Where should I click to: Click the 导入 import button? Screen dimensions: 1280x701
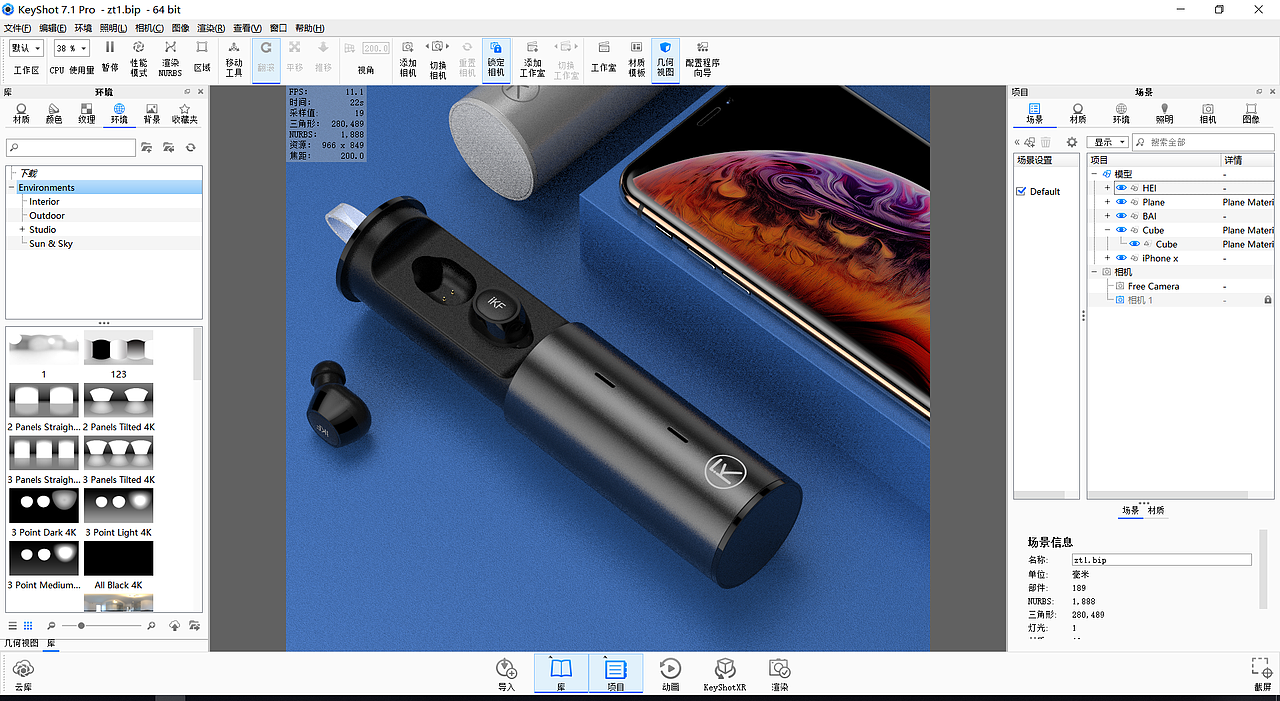[x=506, y=674]
